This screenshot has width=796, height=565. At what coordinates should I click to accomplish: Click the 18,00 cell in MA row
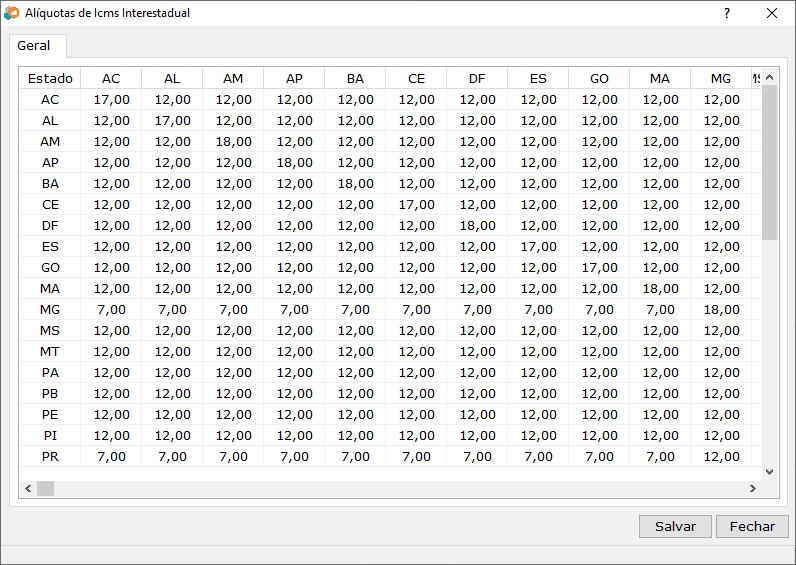point(660,288)
